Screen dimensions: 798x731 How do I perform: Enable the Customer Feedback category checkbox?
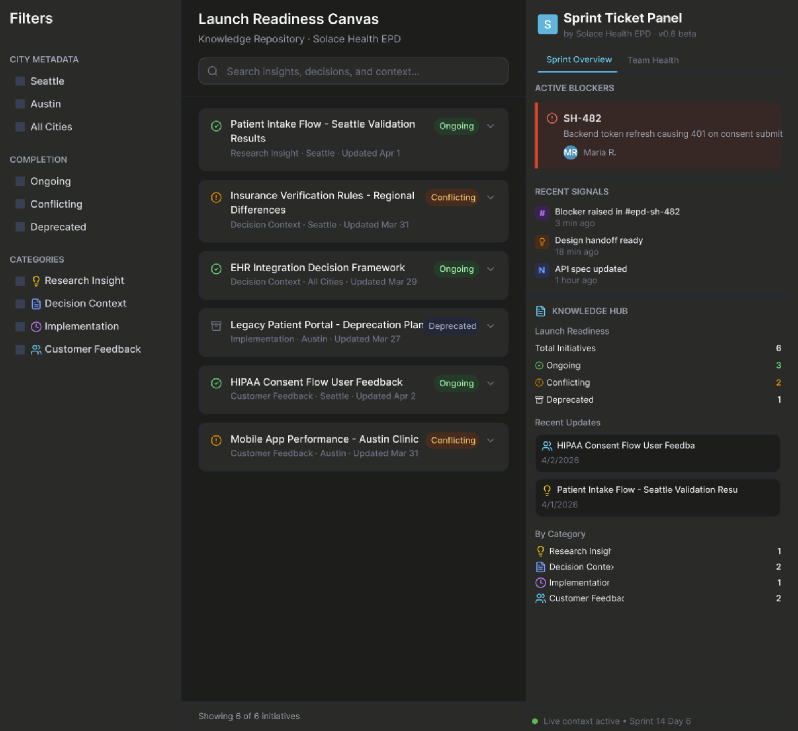(x=20, y=350)
